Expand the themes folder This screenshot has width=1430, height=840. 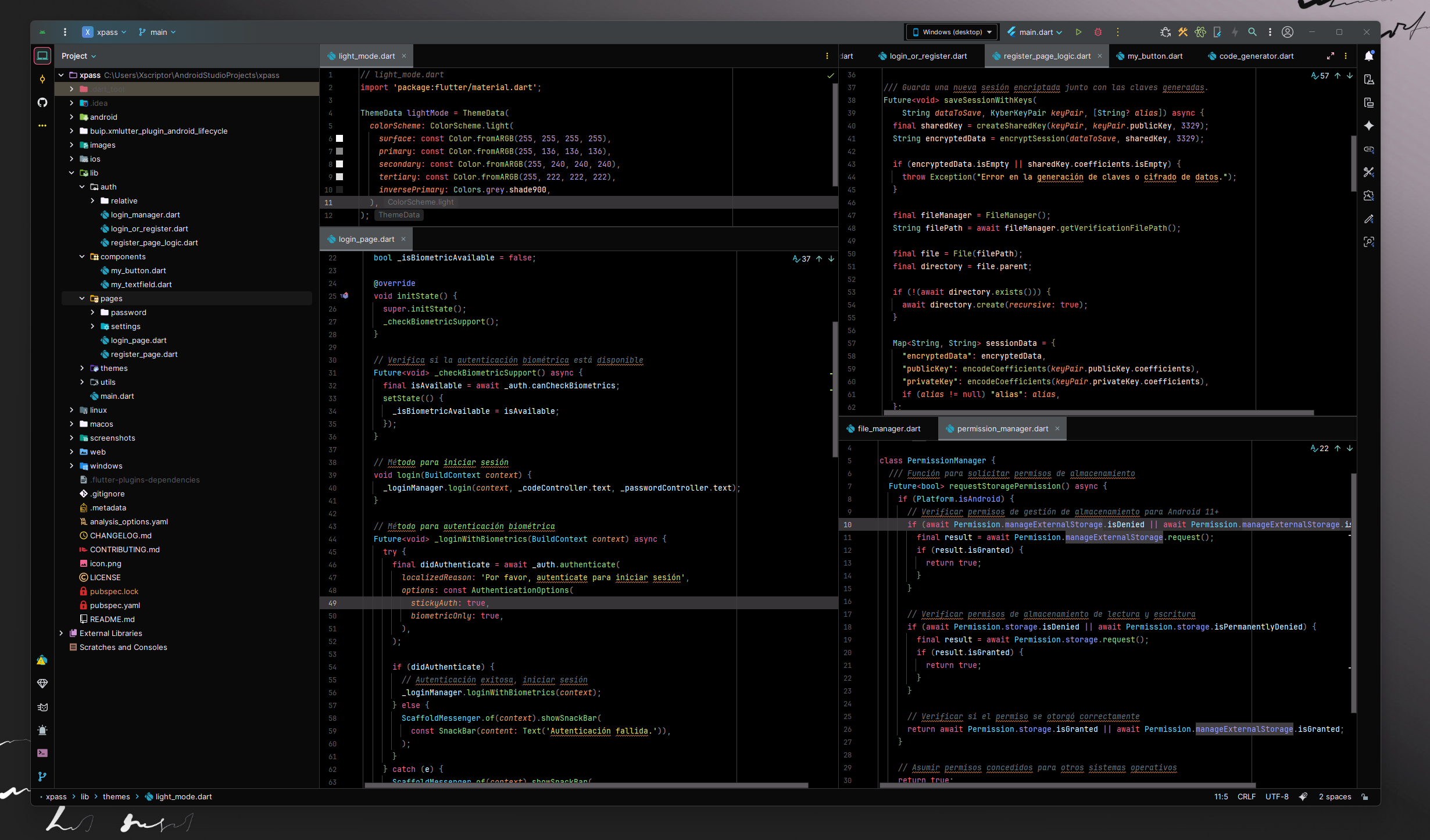tap(82, 368)
